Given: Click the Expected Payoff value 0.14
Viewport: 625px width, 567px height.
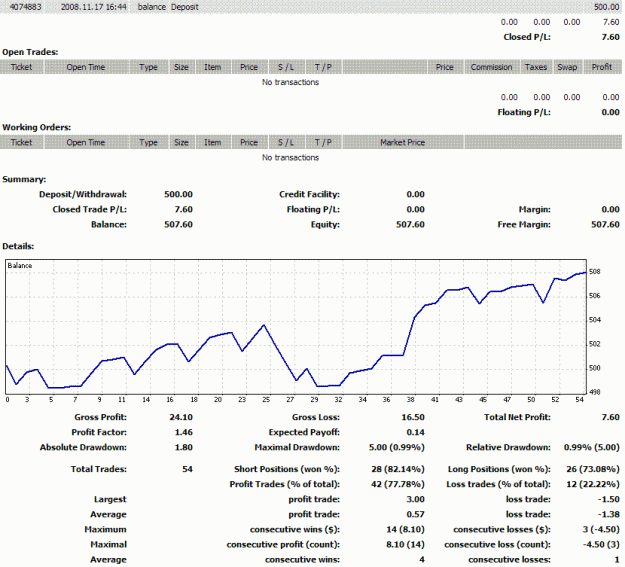Looking at the screenshot, I should 416,433.
